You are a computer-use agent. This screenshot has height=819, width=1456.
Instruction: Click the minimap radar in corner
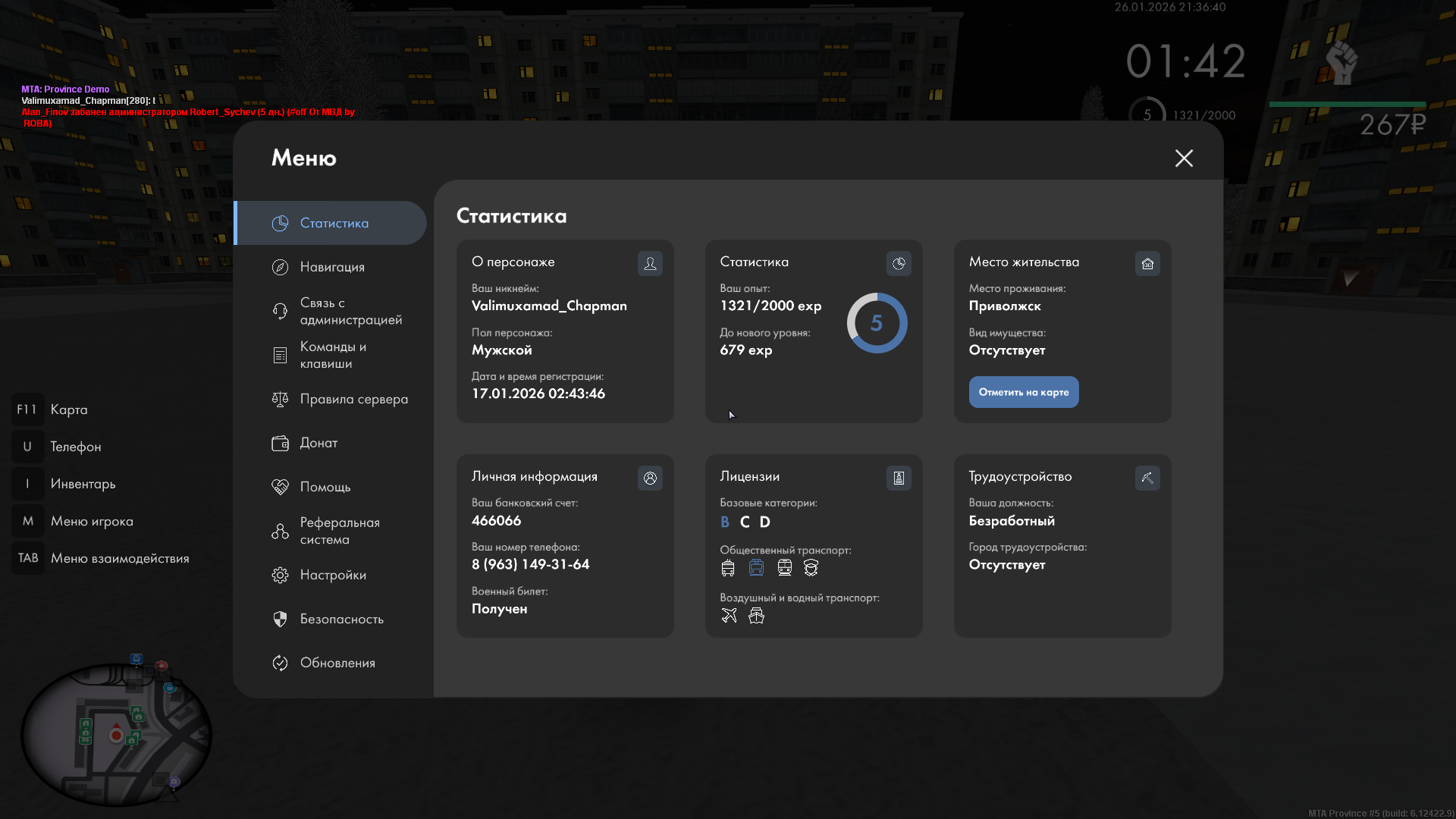click(116, 734)
